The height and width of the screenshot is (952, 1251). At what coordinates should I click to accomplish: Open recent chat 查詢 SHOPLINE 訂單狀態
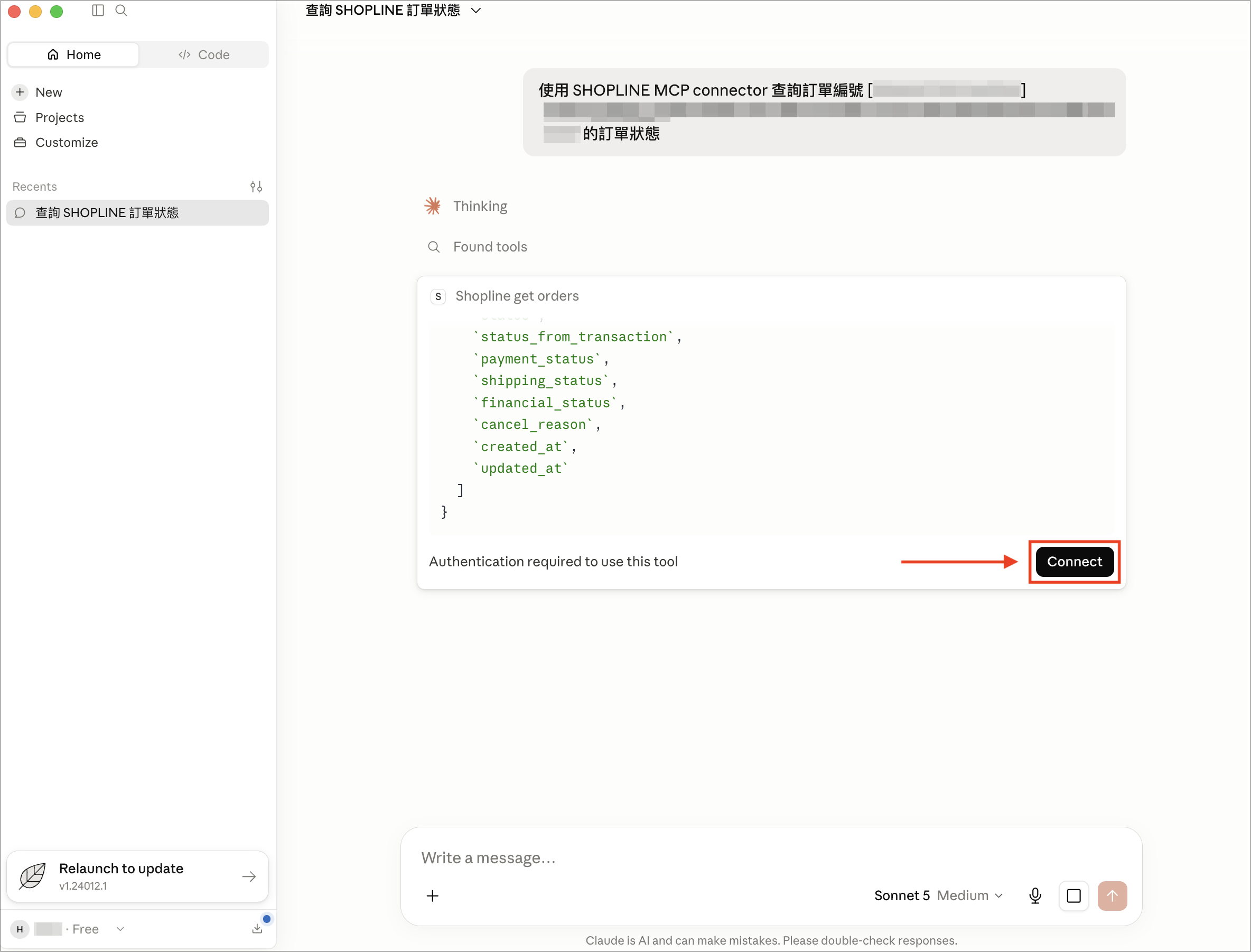coord(138,212)
